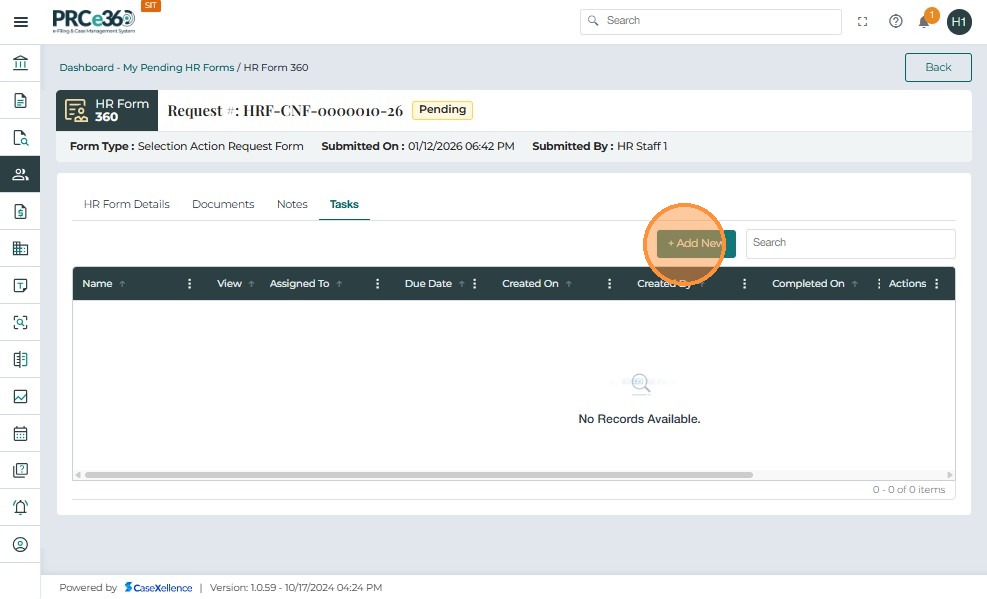Click the PRCe360 logo
The width and height of the screenshot is (987, 599).
click(x=94, y=21)
